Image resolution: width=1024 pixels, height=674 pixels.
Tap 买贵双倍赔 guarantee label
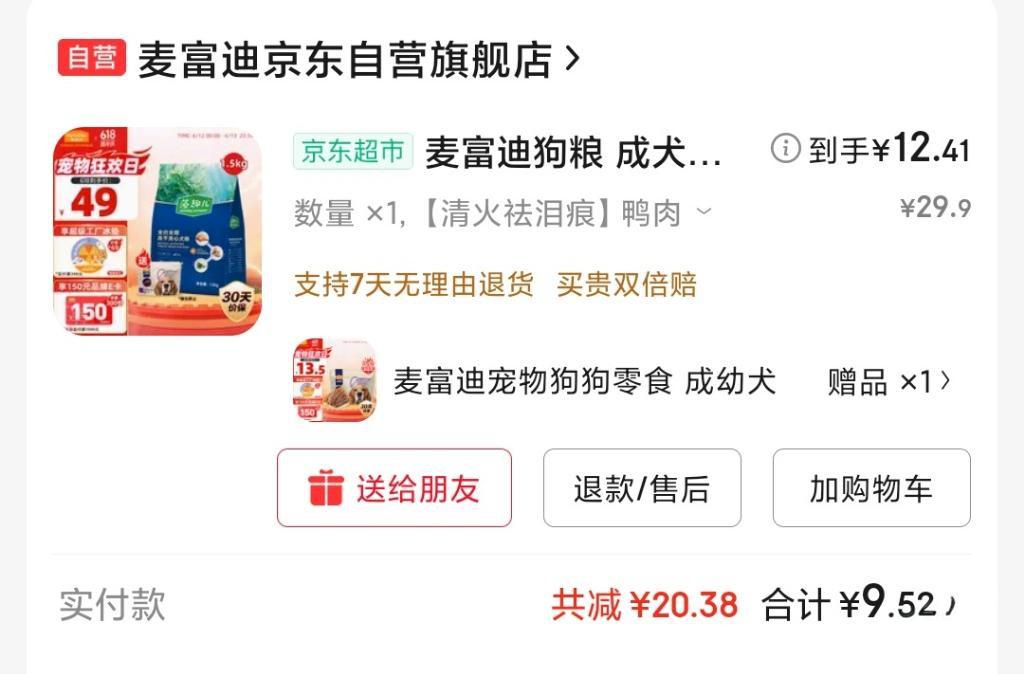click(x=627, y=285)
